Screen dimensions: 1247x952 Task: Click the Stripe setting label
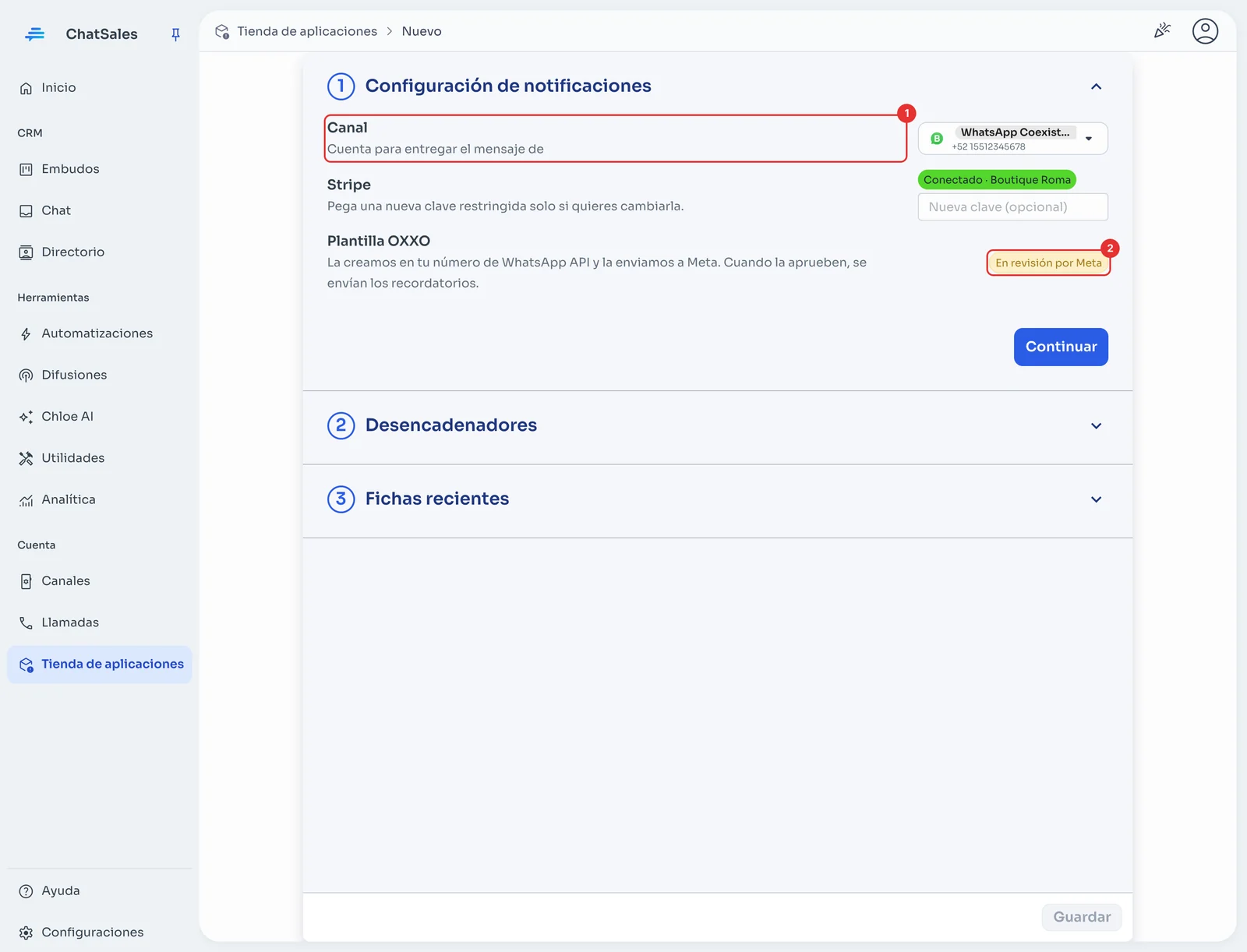[349, 185]
